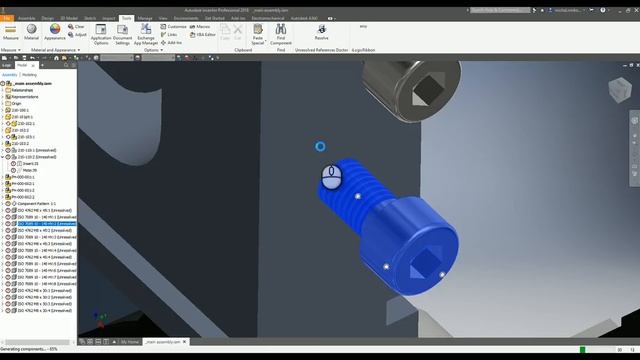Click the navigation wheel in nav bar
640x360 pixels.
[x=635, y=120]
